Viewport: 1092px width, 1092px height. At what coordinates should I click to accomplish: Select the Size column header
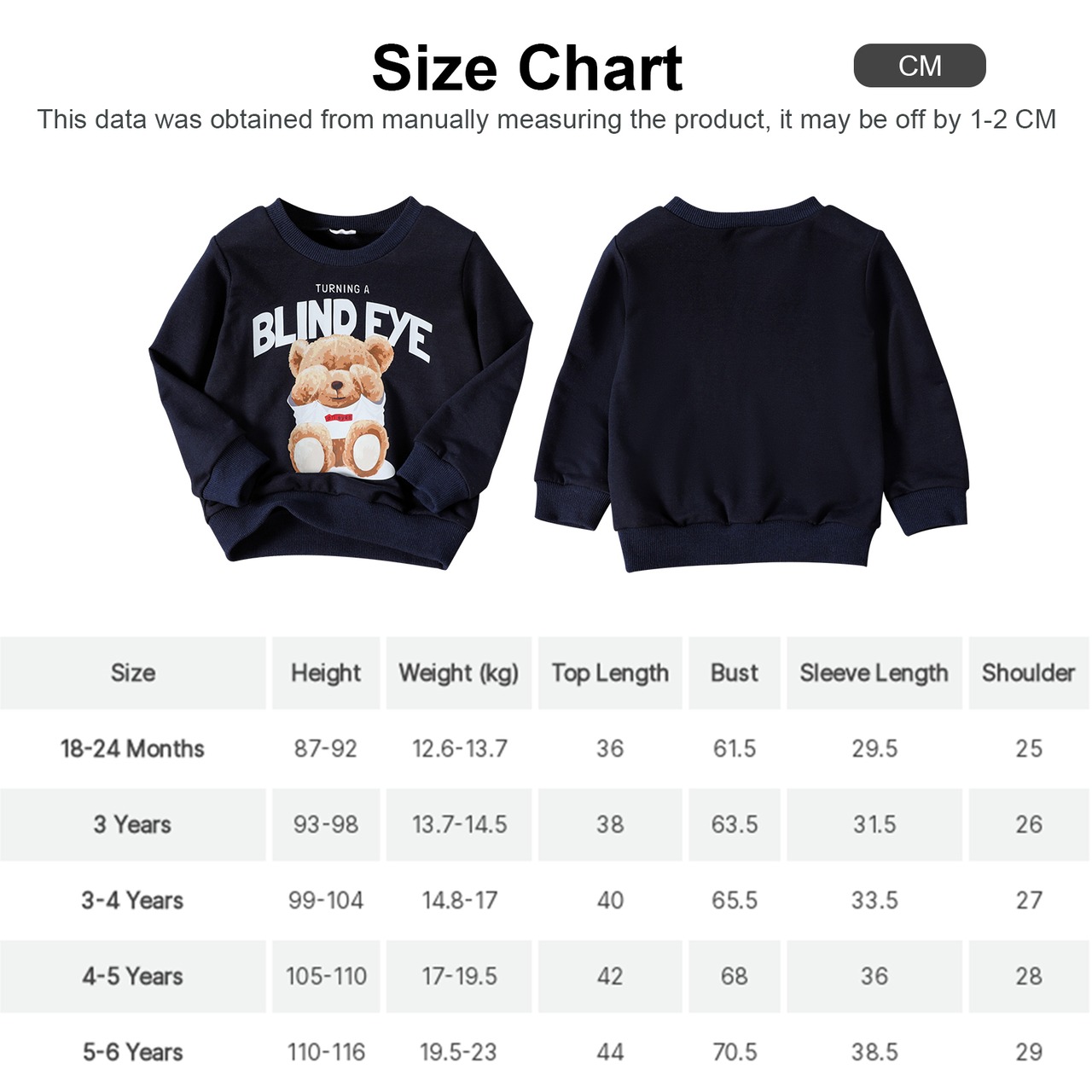coord(133,673)
